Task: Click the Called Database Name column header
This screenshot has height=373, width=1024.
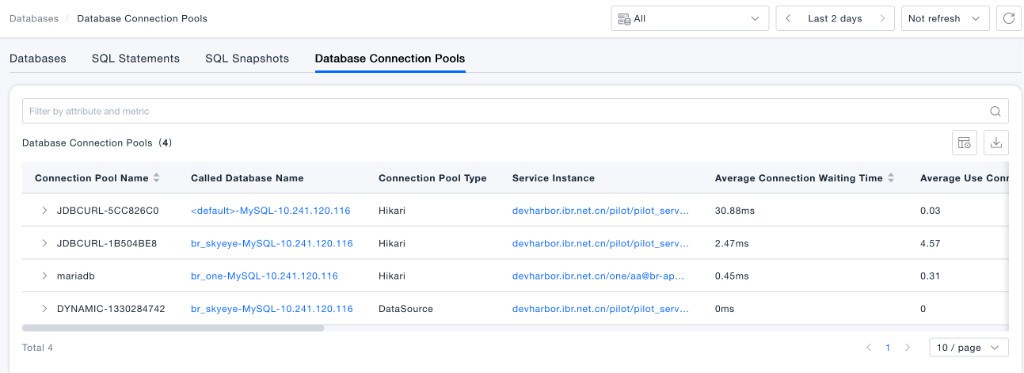Action: (x=247, y=178)
